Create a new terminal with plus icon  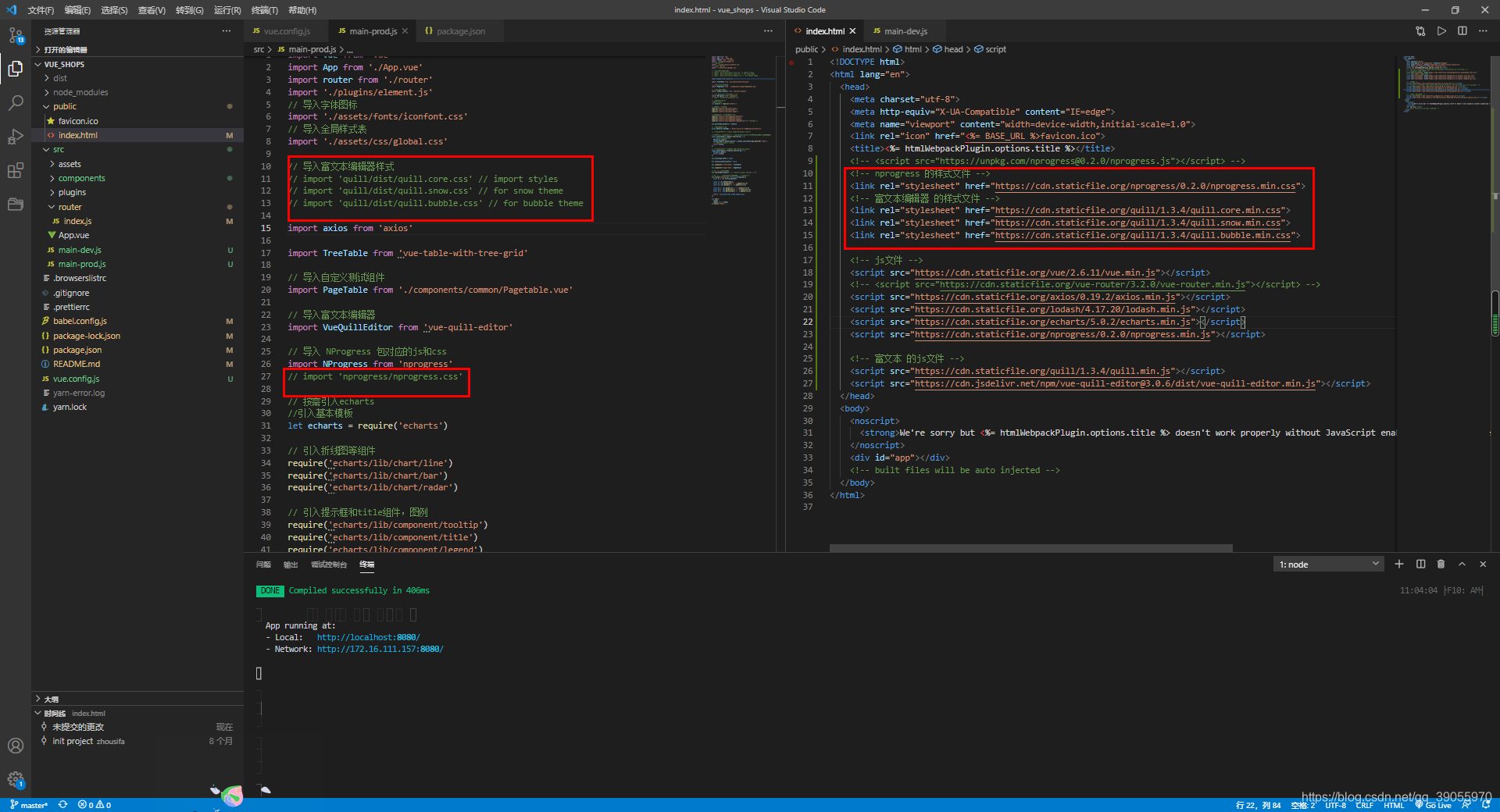1399,564
